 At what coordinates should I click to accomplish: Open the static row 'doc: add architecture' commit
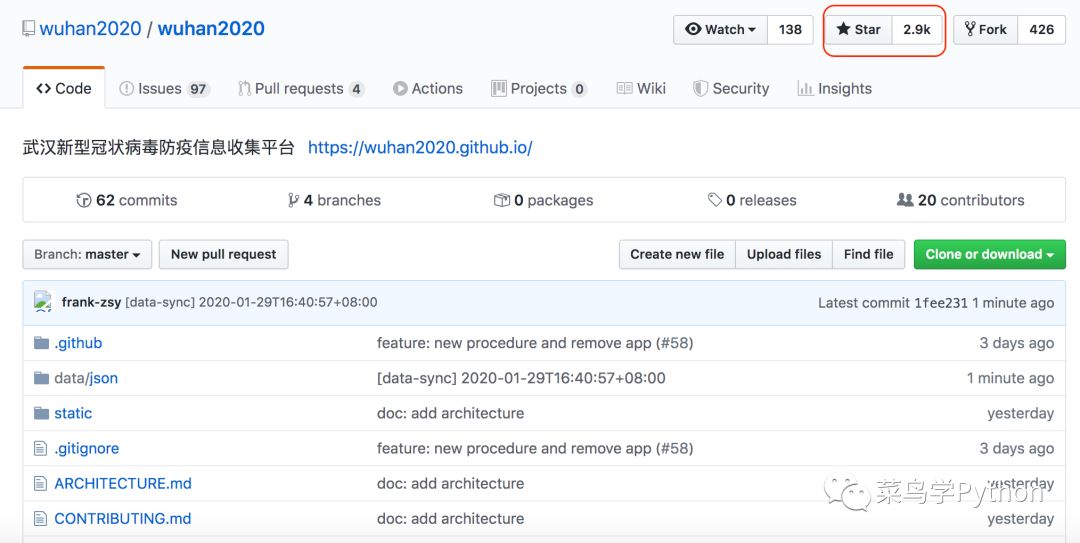click(x=450, y=413)
